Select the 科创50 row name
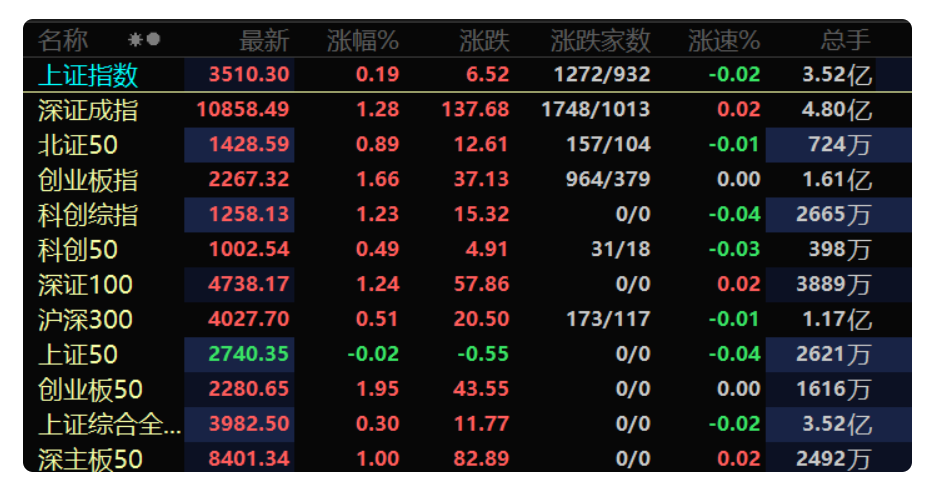The image size is (933, 484). (78, 249)
